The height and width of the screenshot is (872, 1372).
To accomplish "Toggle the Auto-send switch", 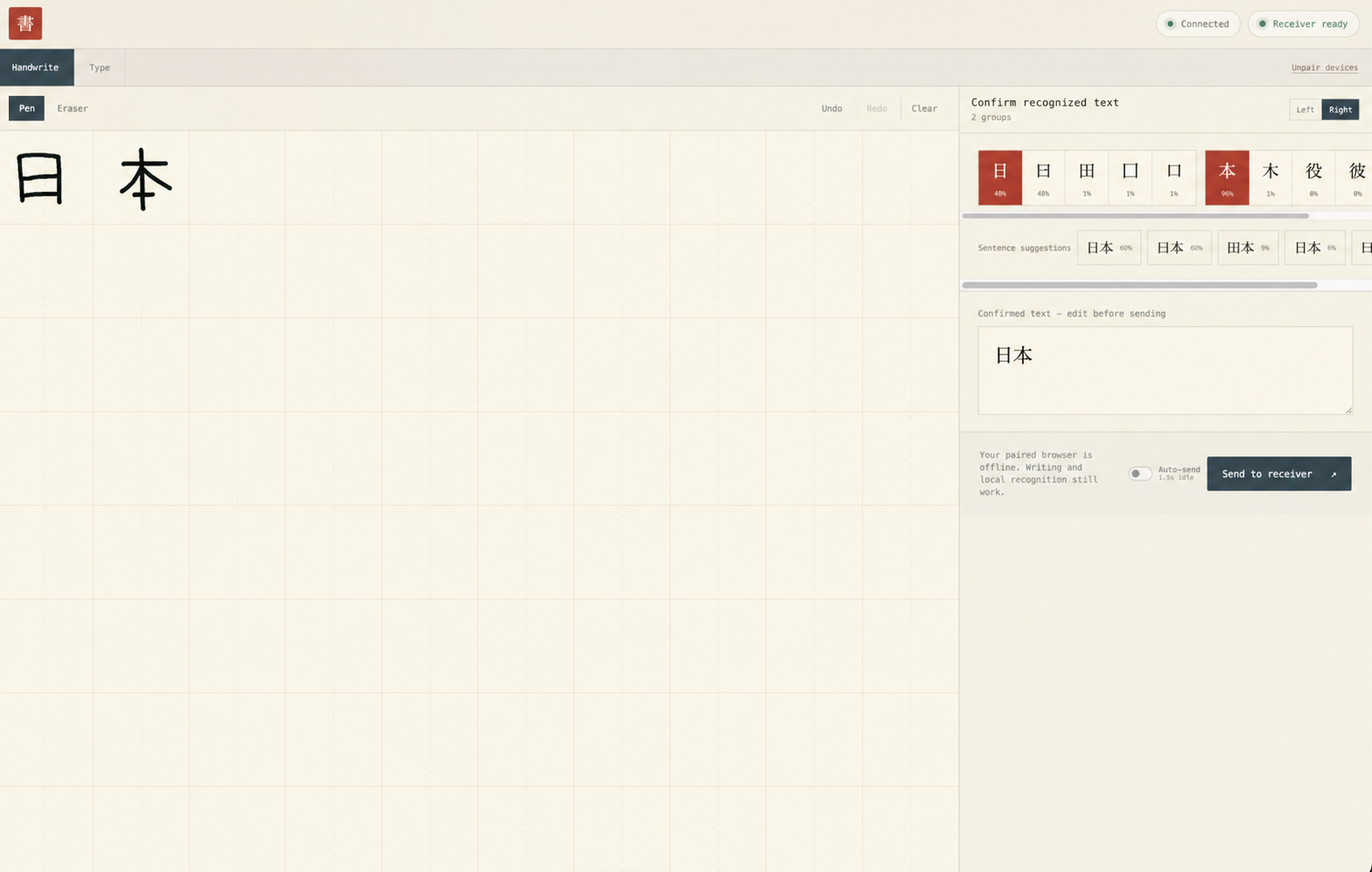I will click(x=1140, y=473).
